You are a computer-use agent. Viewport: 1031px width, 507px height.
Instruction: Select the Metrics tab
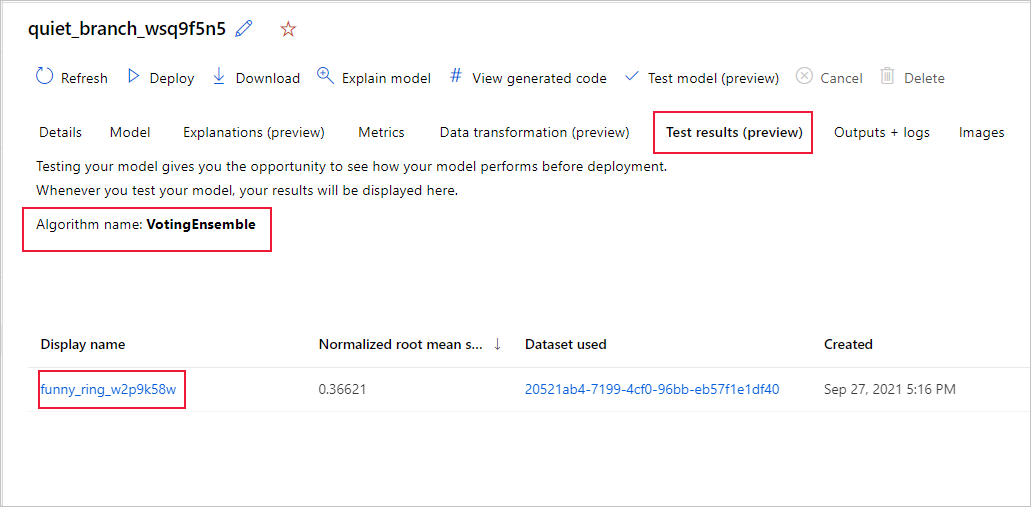click(381, 132)
